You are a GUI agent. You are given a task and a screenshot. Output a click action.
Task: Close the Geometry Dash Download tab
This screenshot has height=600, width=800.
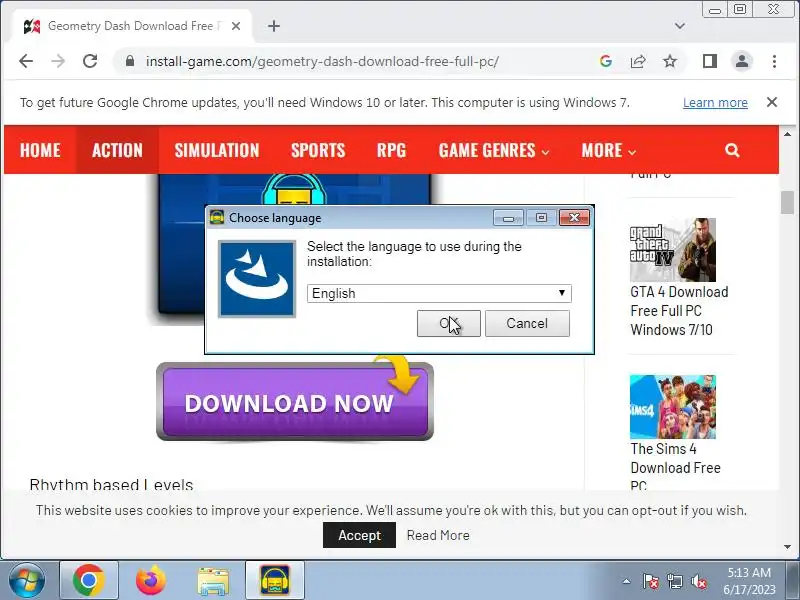pyautogui.click(x=236, y=26)
